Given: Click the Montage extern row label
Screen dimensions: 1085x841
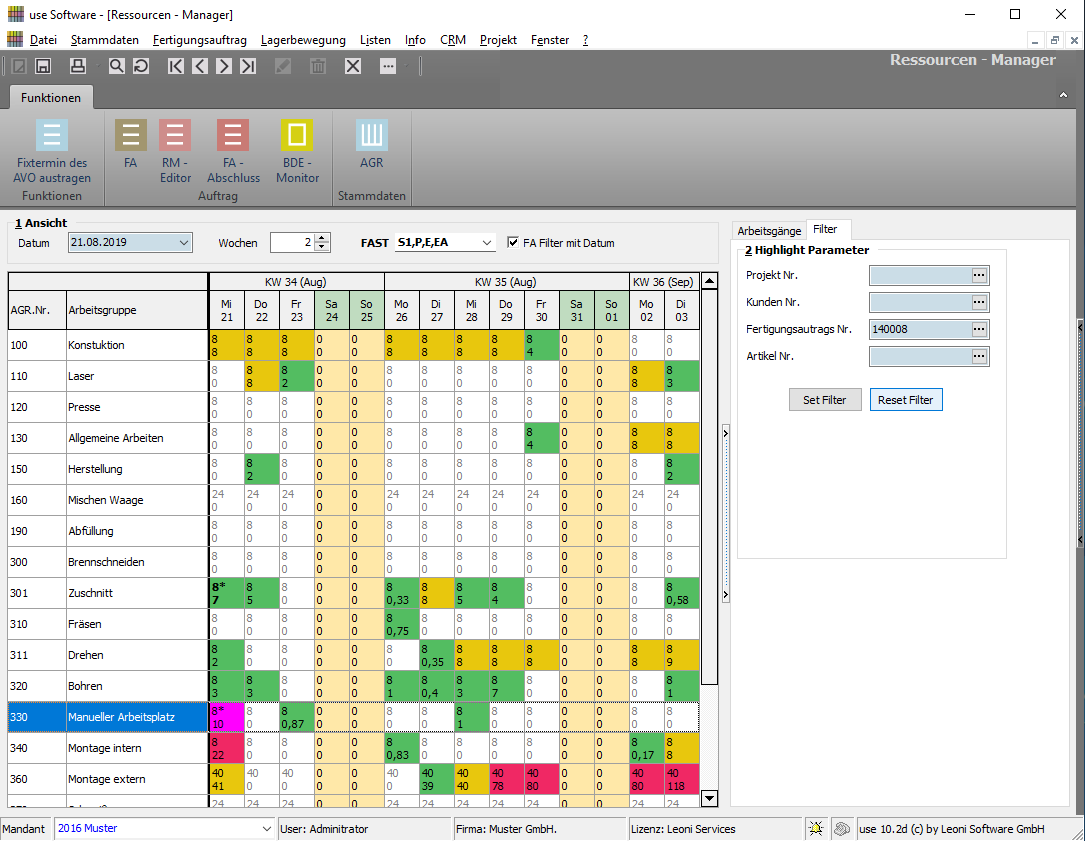Looking at the screenshot, I should [107, 779].
